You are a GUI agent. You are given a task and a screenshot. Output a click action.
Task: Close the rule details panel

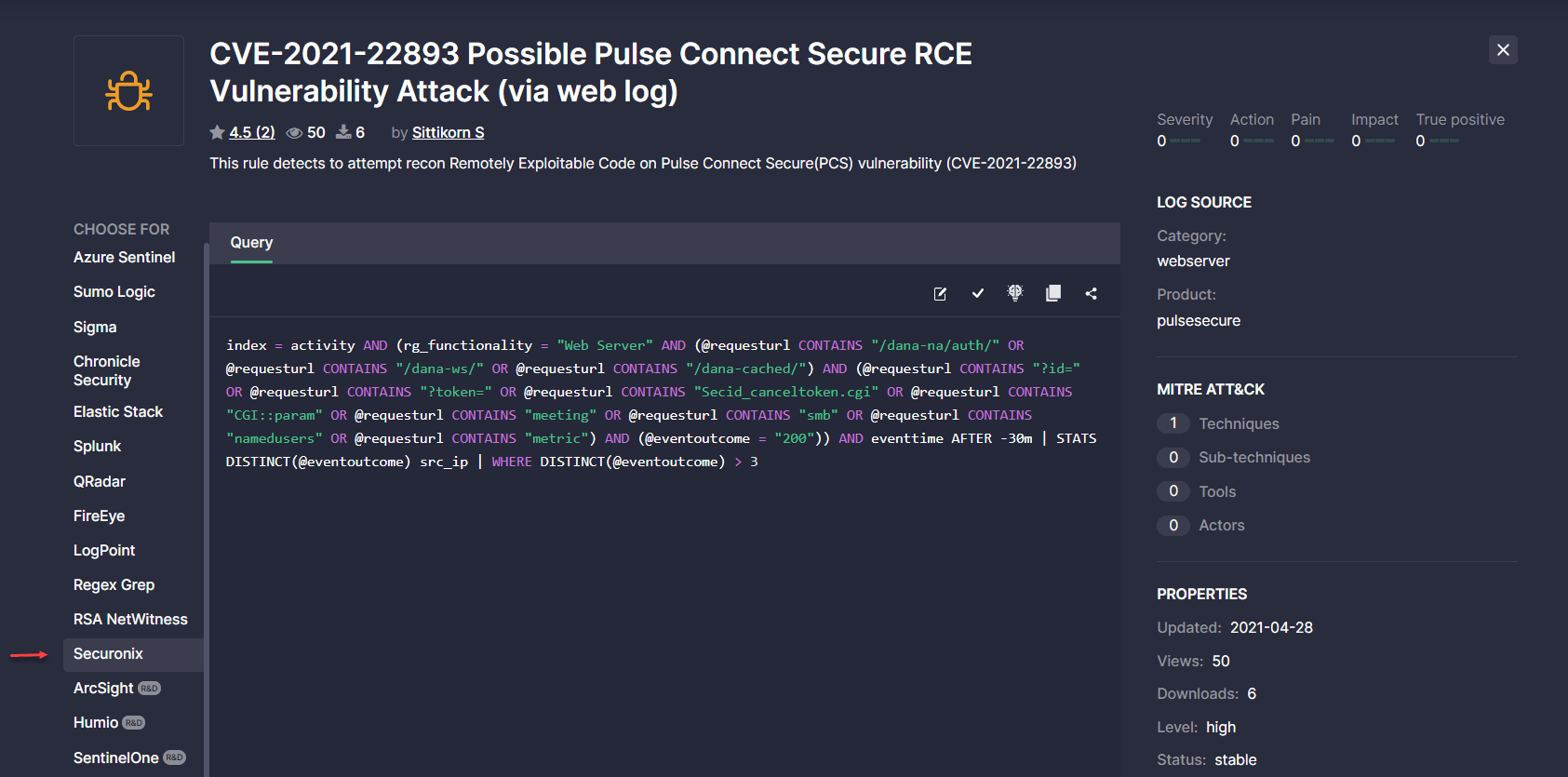[1503, 50]
